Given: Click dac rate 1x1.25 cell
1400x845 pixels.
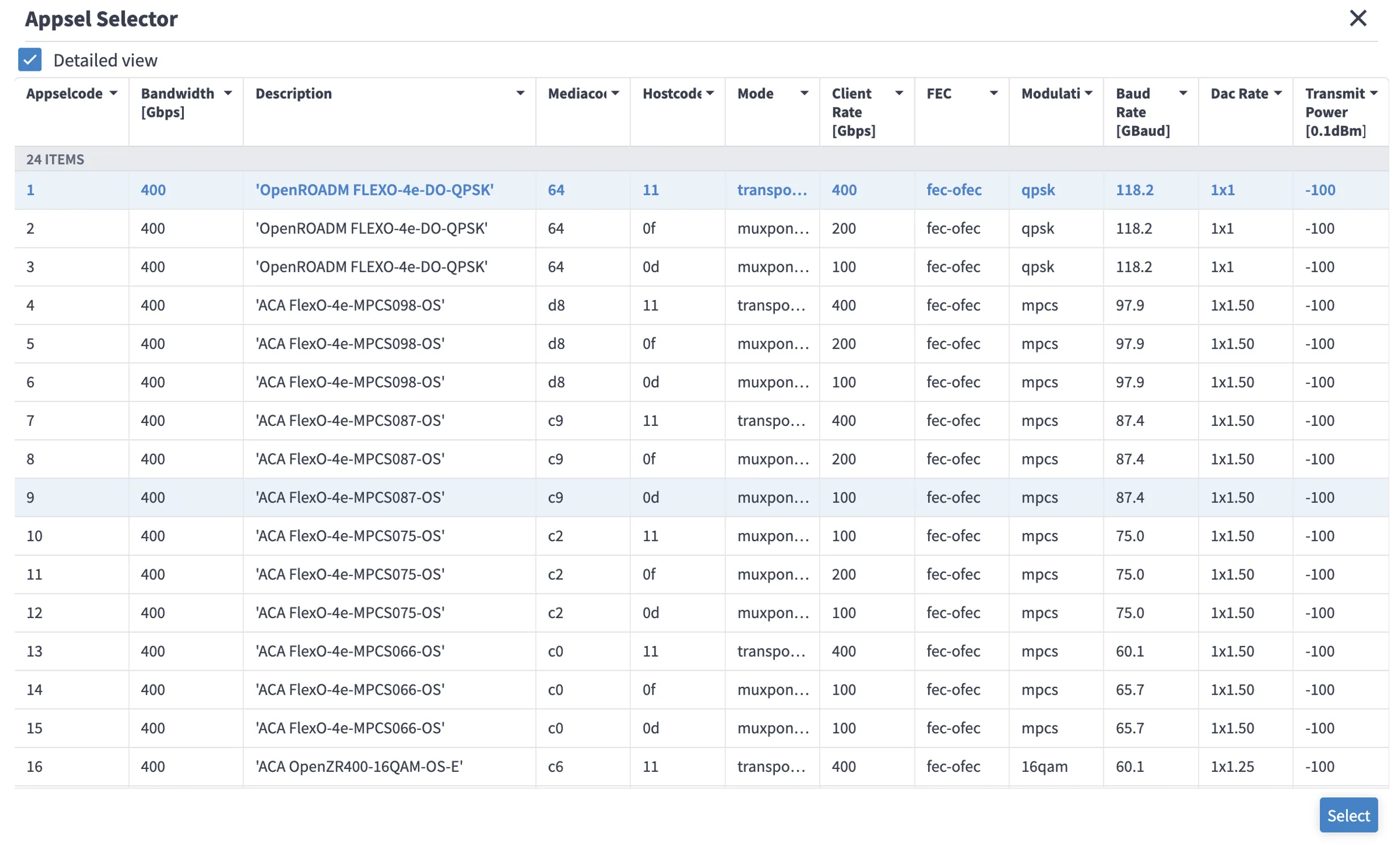Looking at the screenshot, I should 1245,767.
